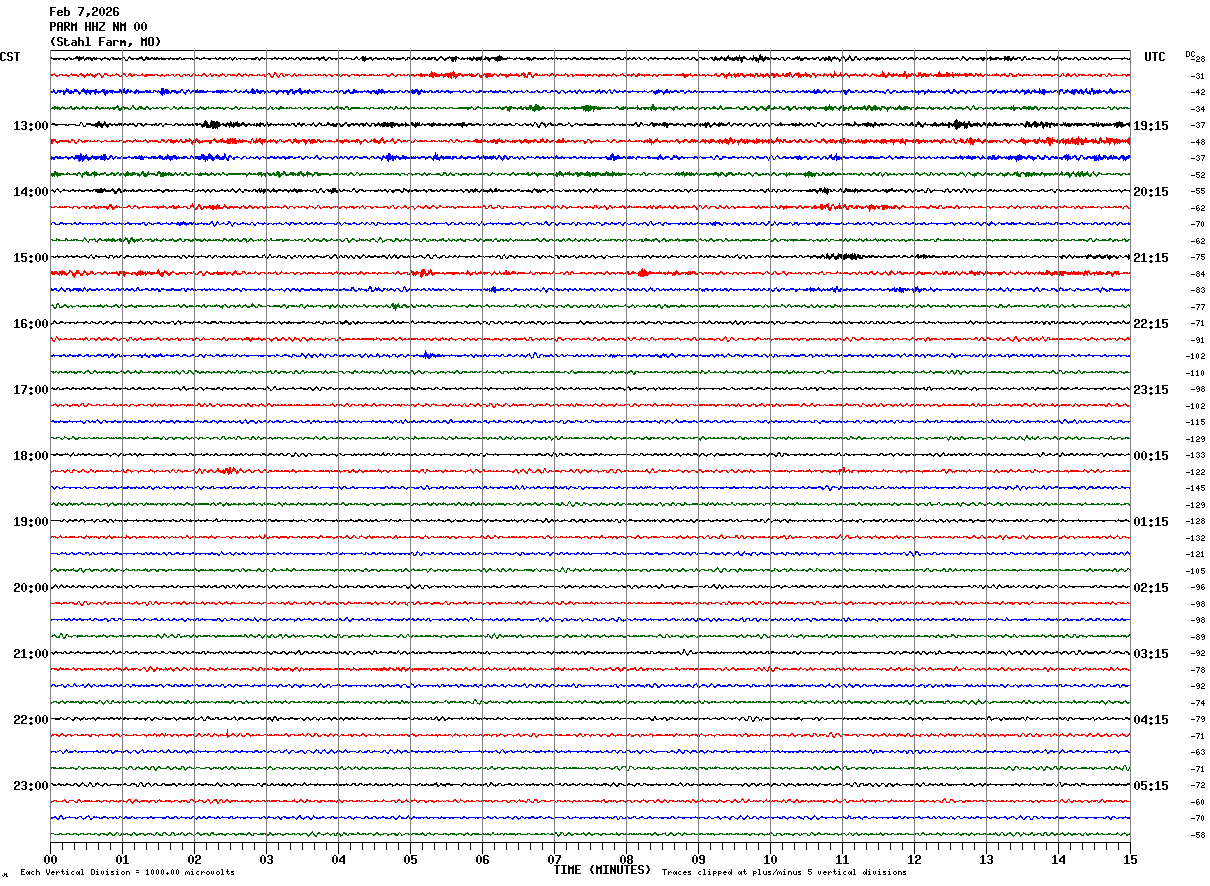Click the "Traces clipped at plus/minus 5 vertical divisions" note
This screenshot has width=1210, height=886.
pyautogui.click(x=784, y=873)
